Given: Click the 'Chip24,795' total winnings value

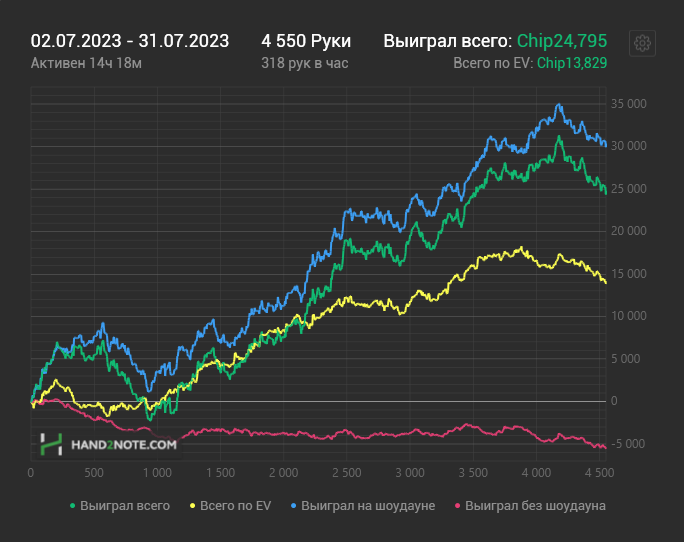Looking at the screenshot, I should click(562, 41).
